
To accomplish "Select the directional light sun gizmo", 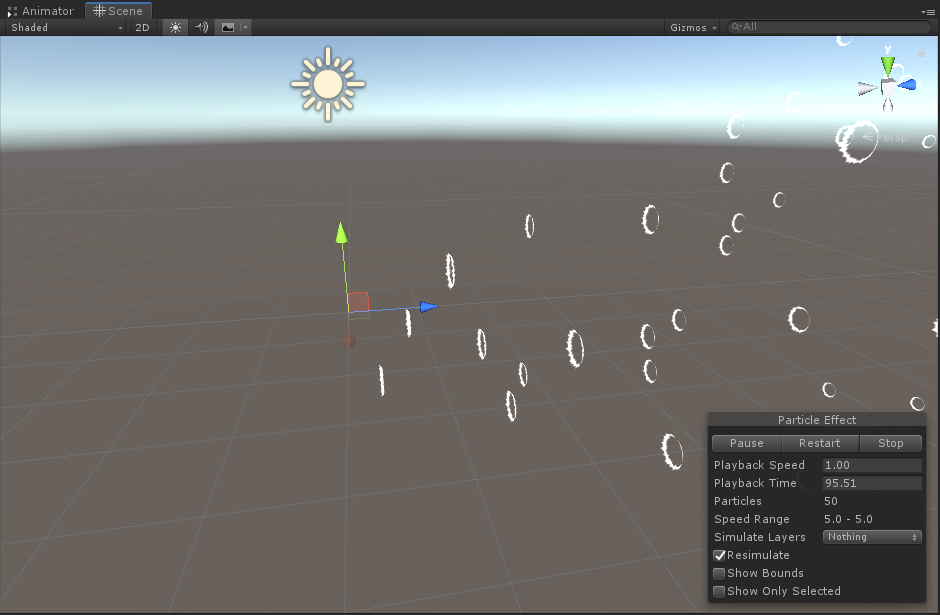I will pyautogui.click(x=327, y=84).
